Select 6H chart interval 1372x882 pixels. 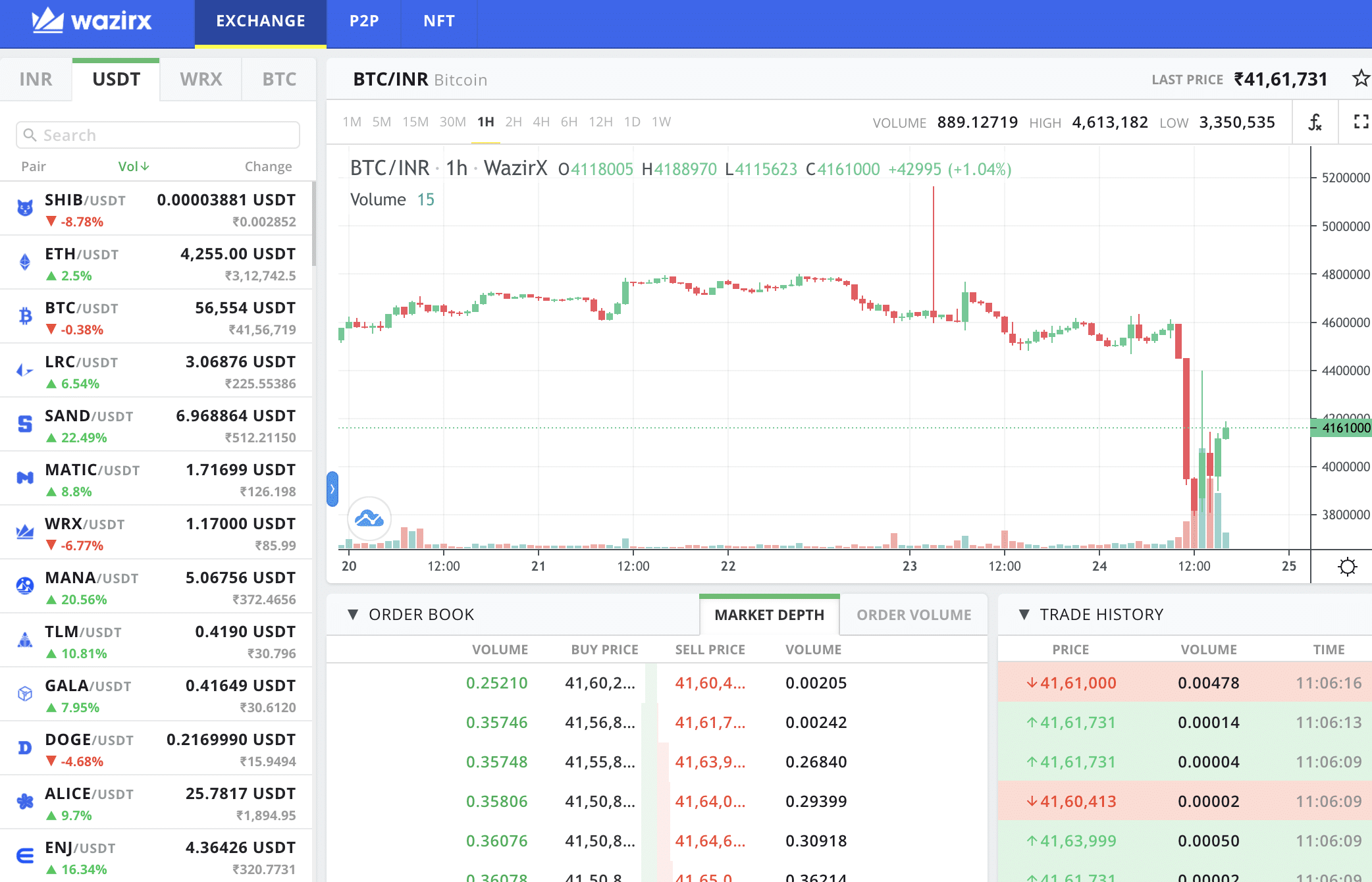click(x=569, y=122)
